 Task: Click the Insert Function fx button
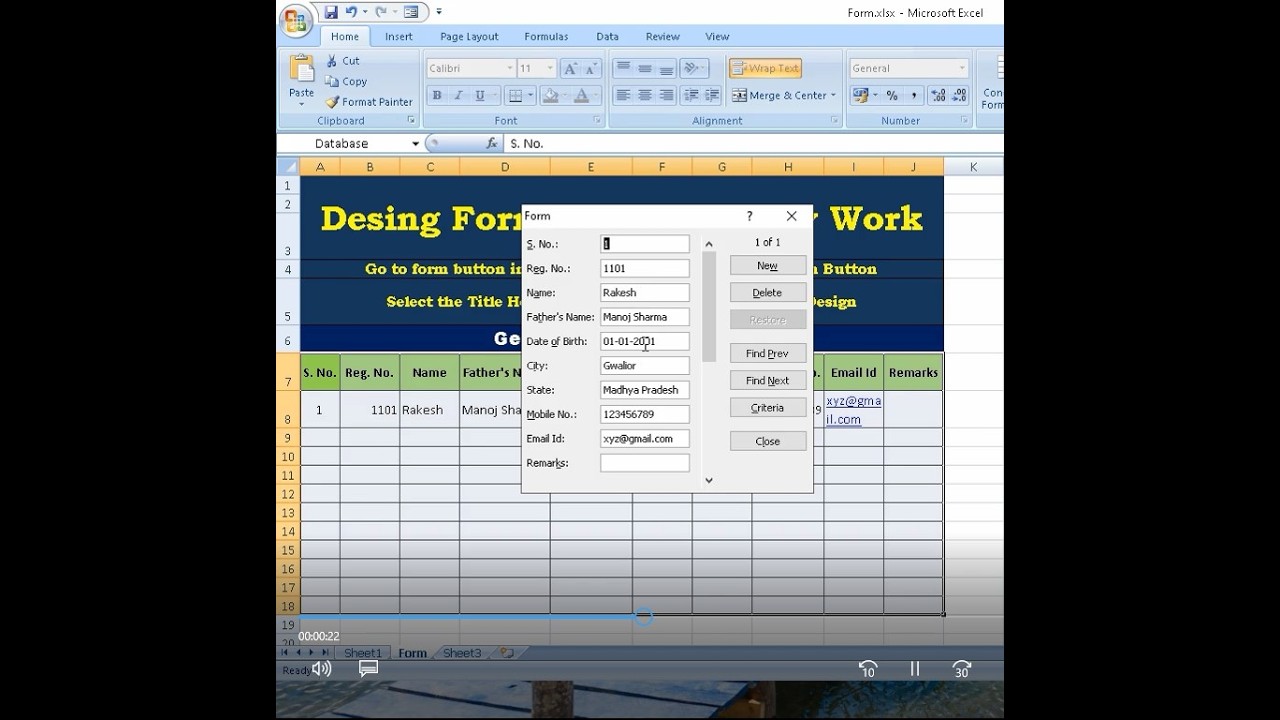492,144
